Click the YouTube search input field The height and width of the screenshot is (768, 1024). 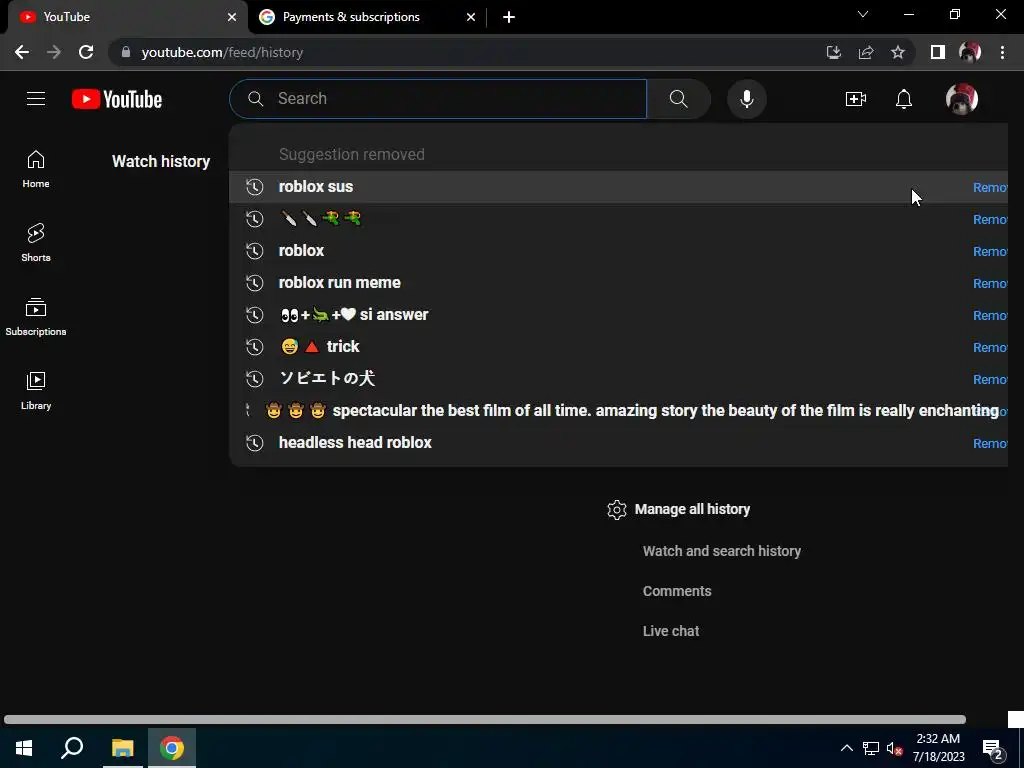click(438, 99)
